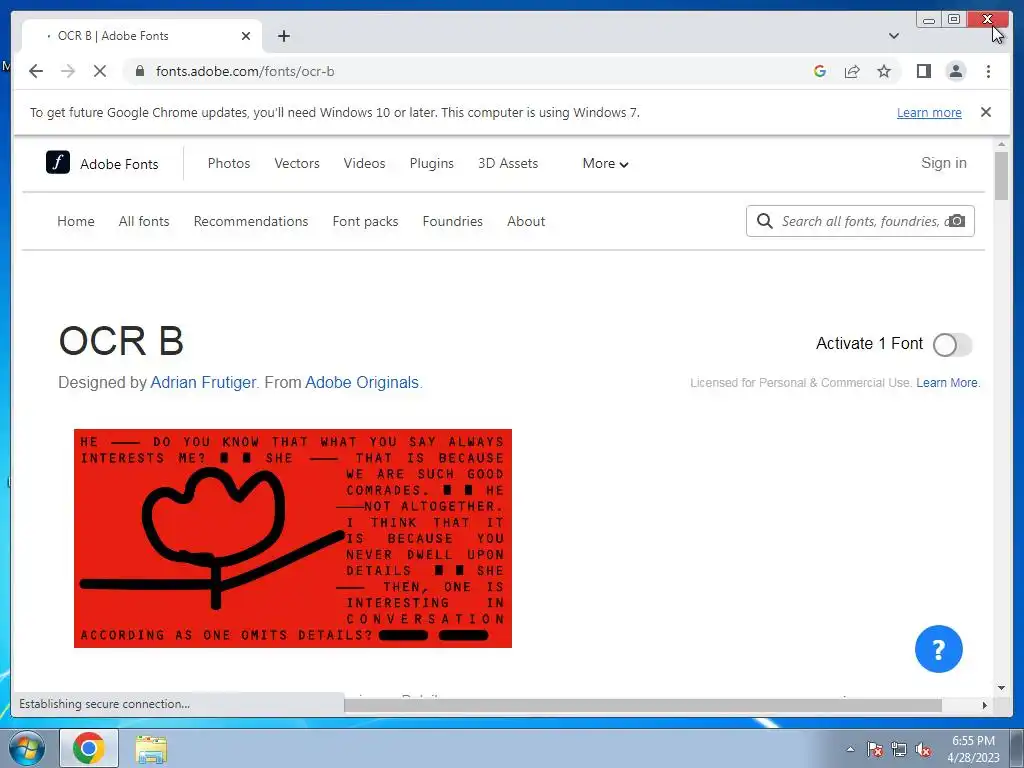Open the Foundries page
Viewport: 1024px width, 768px height.
pyautogui.click(x=453, y=221)
